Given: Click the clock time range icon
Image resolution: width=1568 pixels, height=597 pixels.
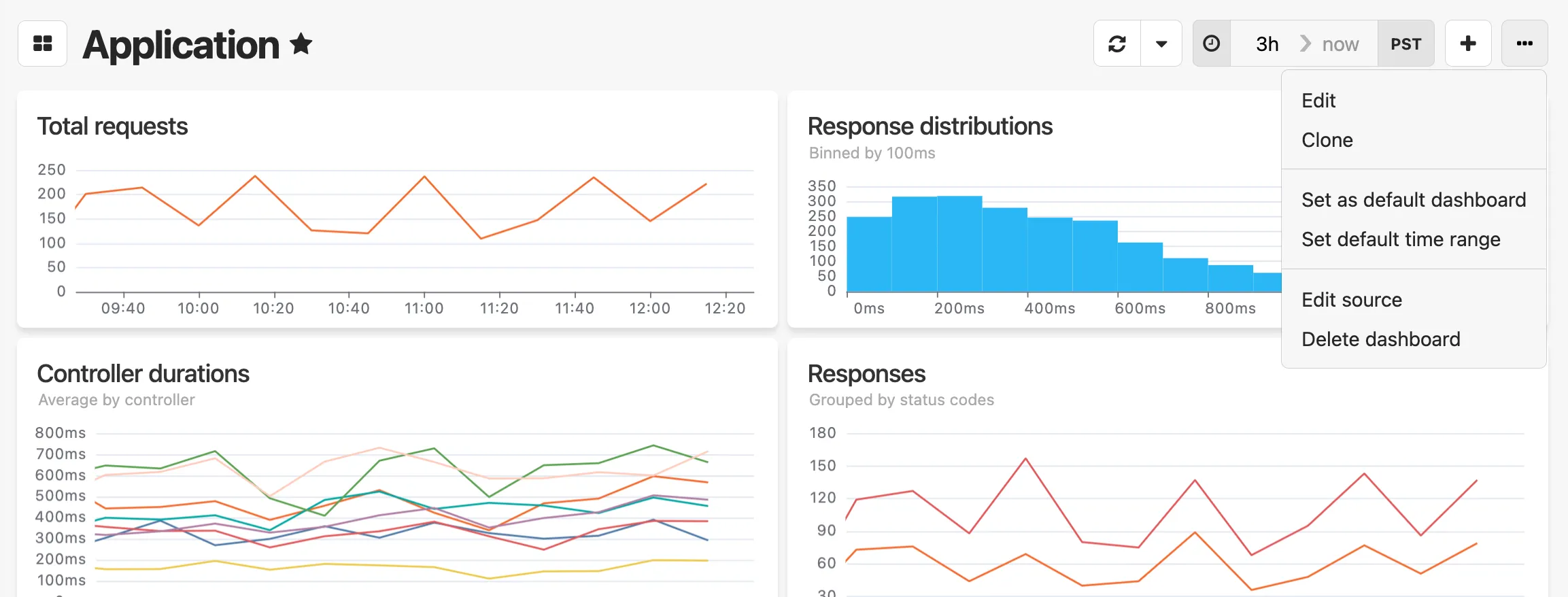Looking at the screenshot, I should pyautogui.click(x=1211, y=44).
